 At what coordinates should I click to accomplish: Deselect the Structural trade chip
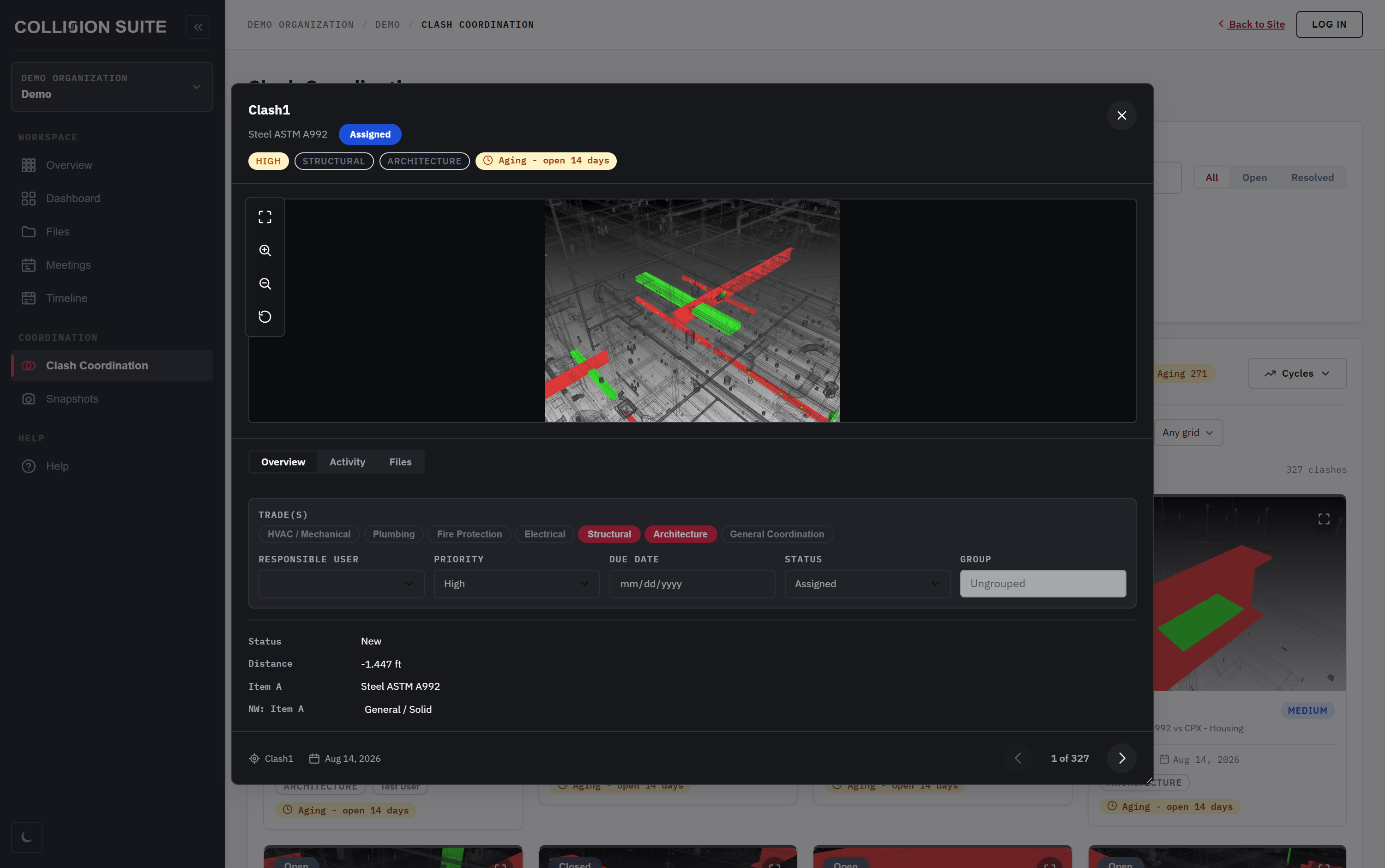609,534
